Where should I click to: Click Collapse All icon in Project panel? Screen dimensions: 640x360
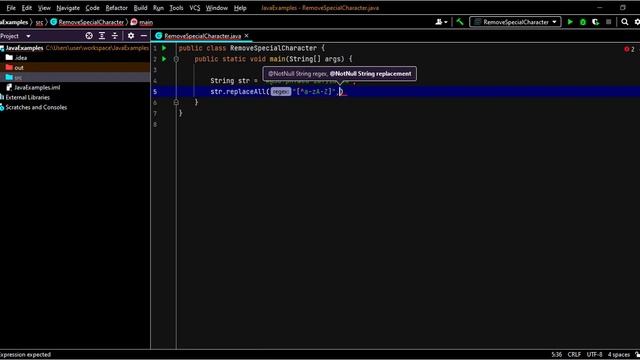pyautogui.click(x=115, y=36)
